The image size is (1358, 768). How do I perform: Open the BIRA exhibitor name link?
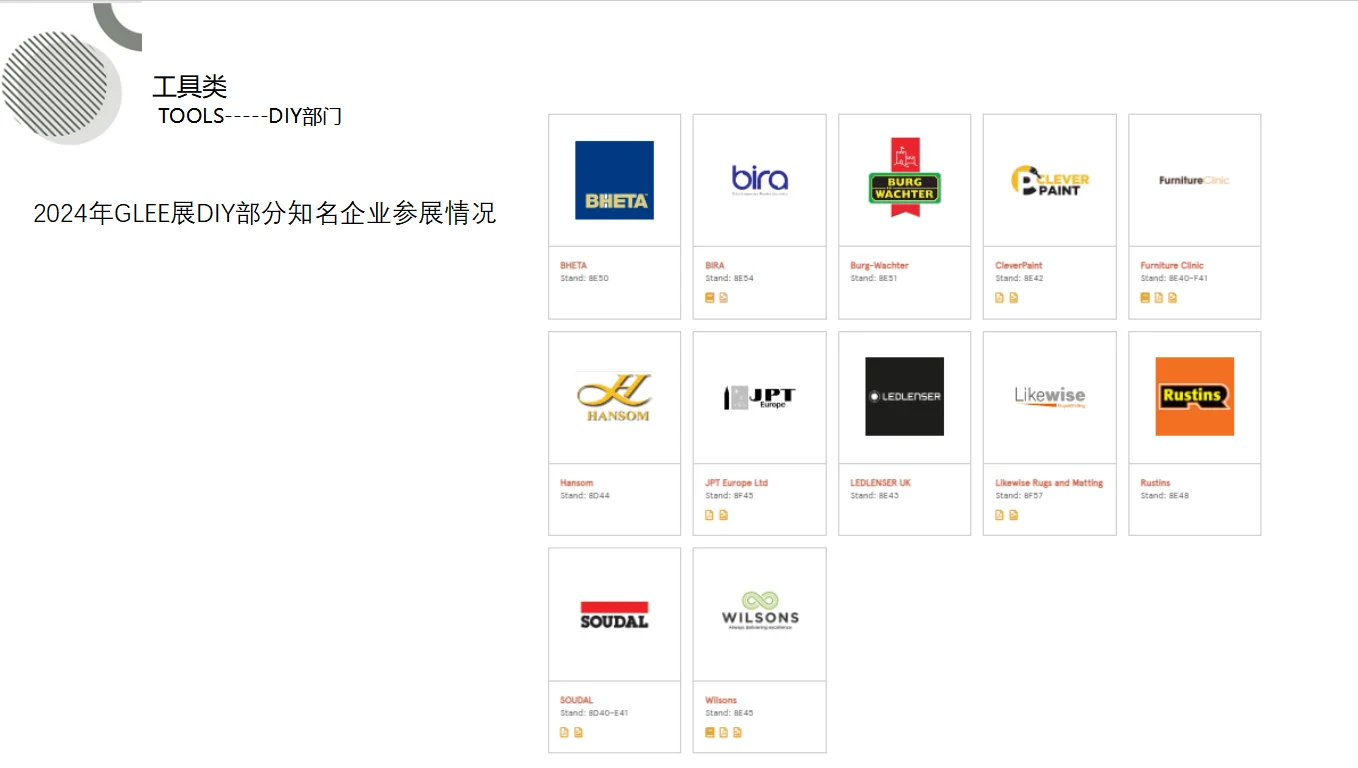click(x=715, y=266)
